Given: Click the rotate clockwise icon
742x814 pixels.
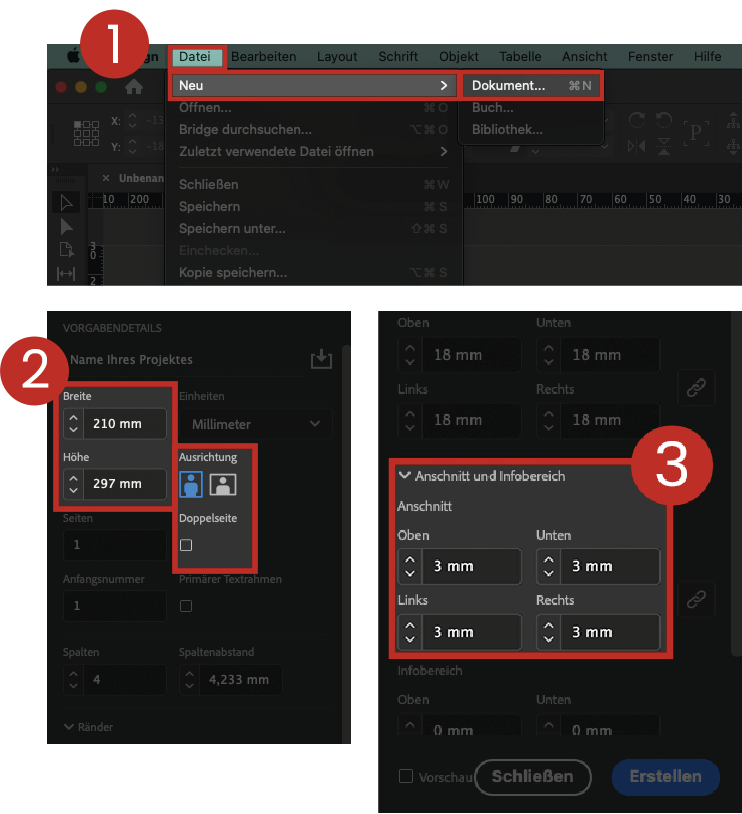Looking at the screenshot, I should tap(637, 120).
